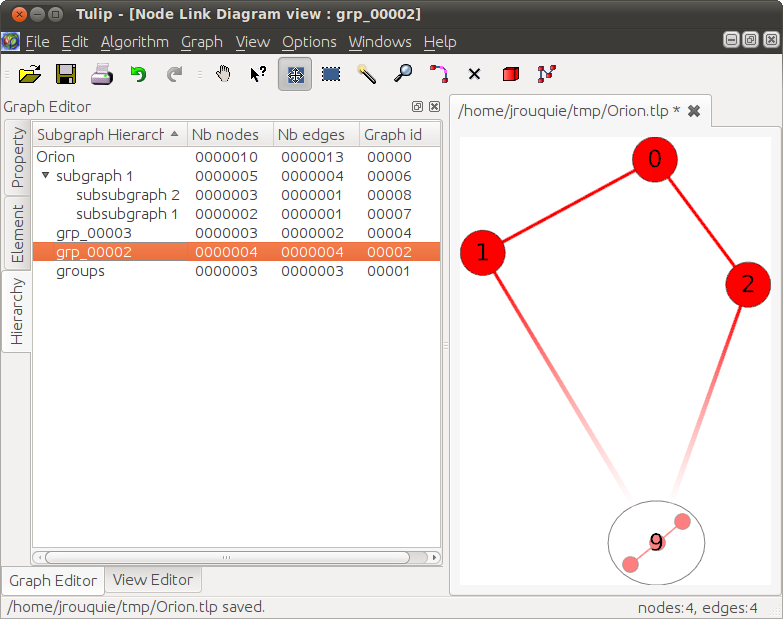Viewport: 783px width, 619px height.
Task: Select the groups row
Action: 236,271
